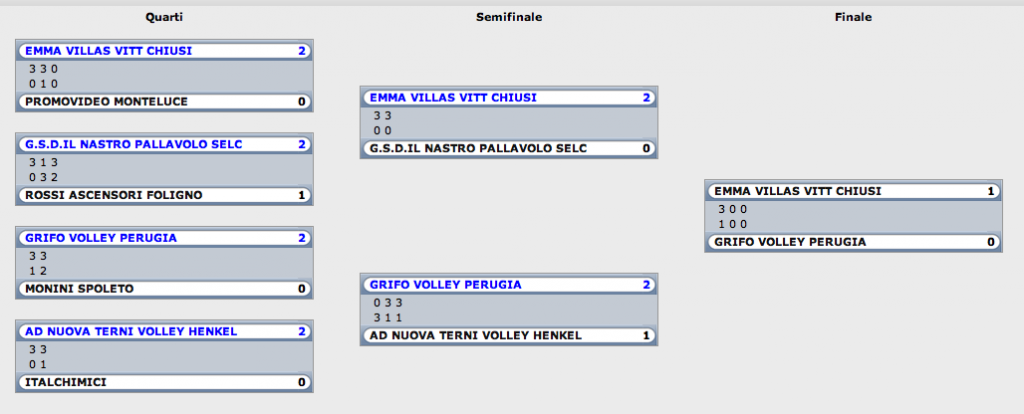Viewport: 1024px width, 414px height.
Task: Open AD NUOVA TERNI VOLLEY HENKEL quarterfinal
Action: [x=165, y=332]
